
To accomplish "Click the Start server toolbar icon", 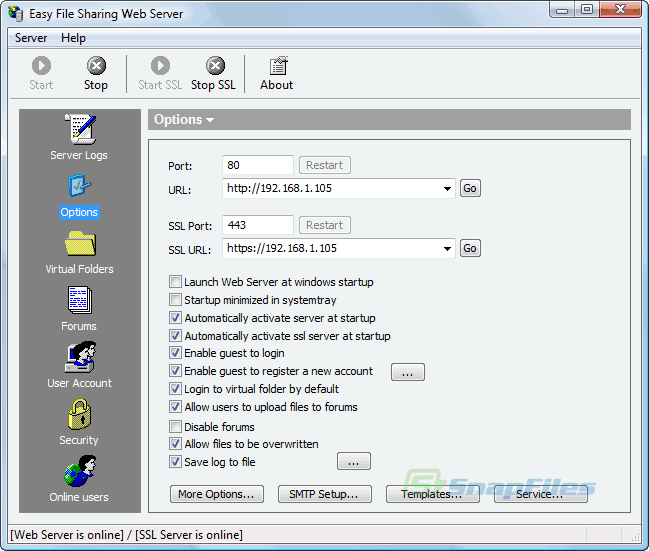I will point(41,73).
